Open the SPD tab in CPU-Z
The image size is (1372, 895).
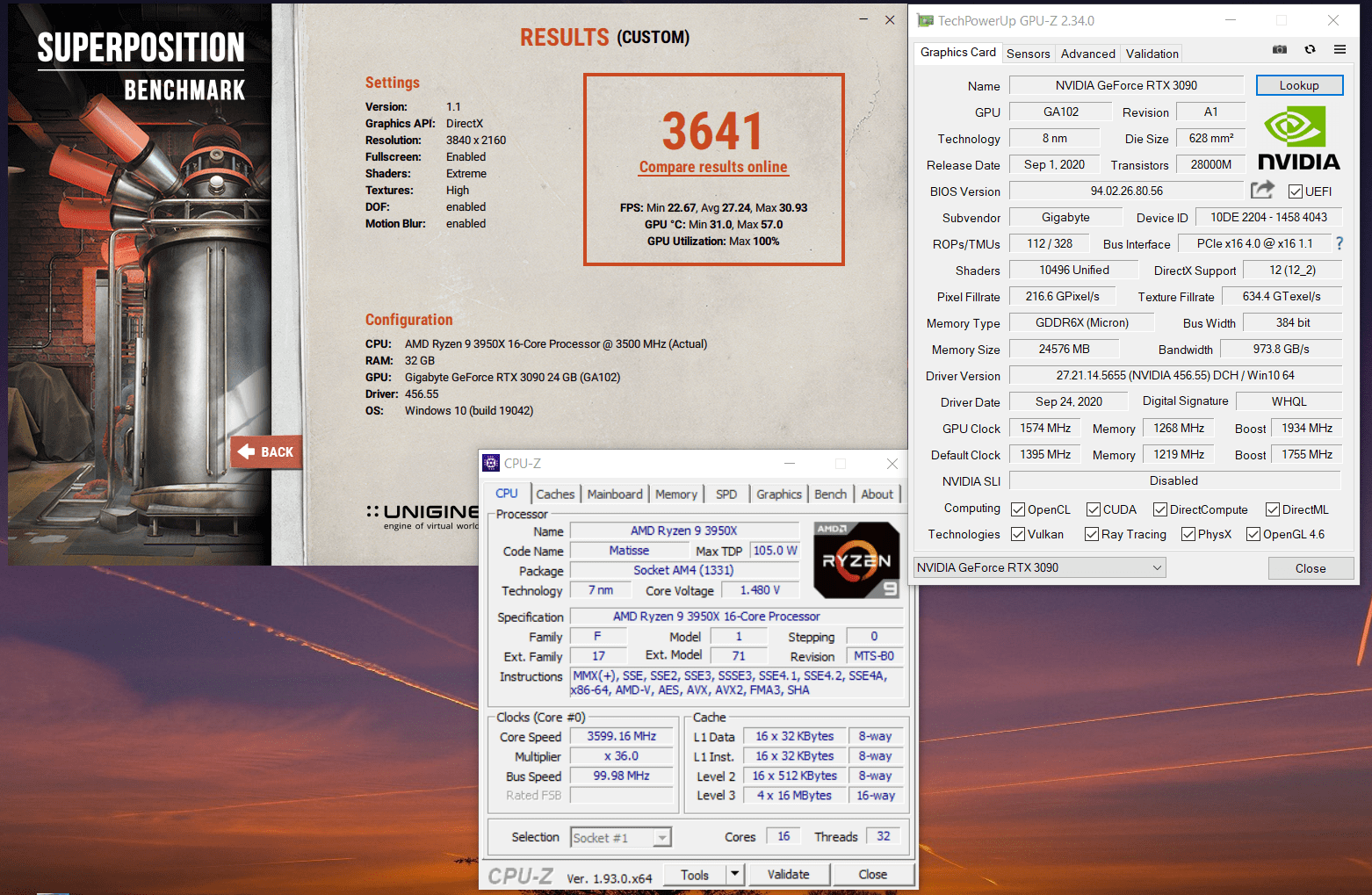(x=726, y=494)
